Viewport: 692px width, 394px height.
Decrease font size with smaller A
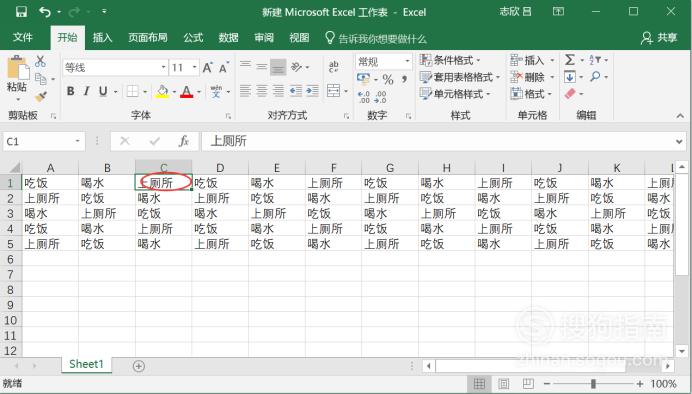coord(224,68)
